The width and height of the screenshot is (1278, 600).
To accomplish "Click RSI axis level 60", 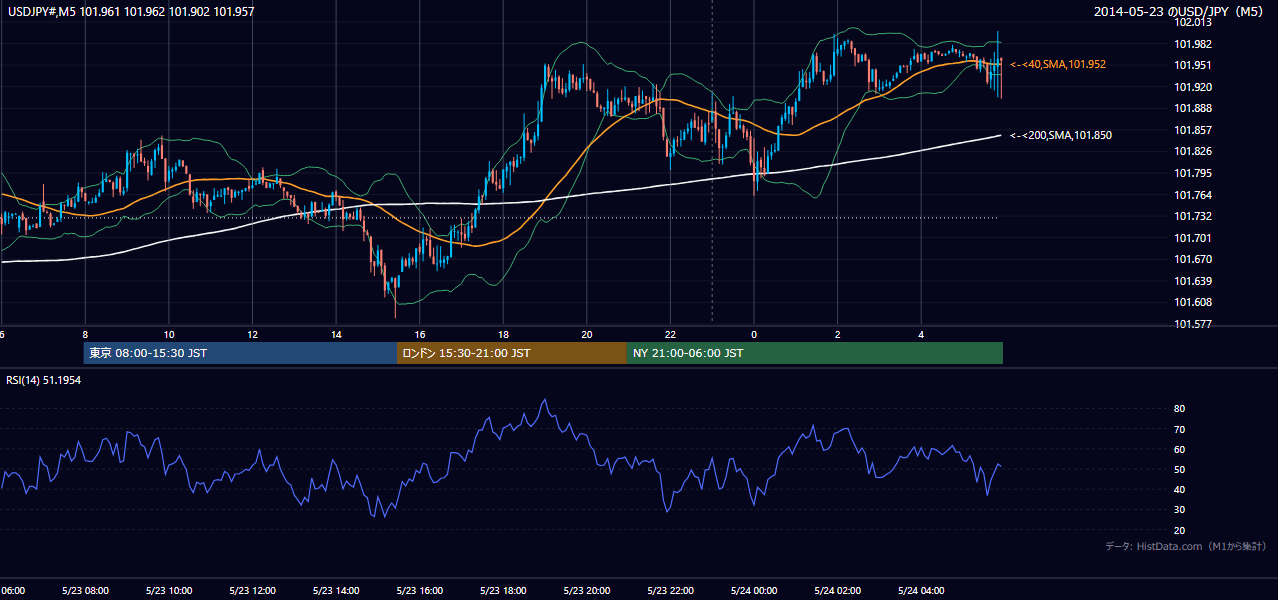I will point(1179,449).
